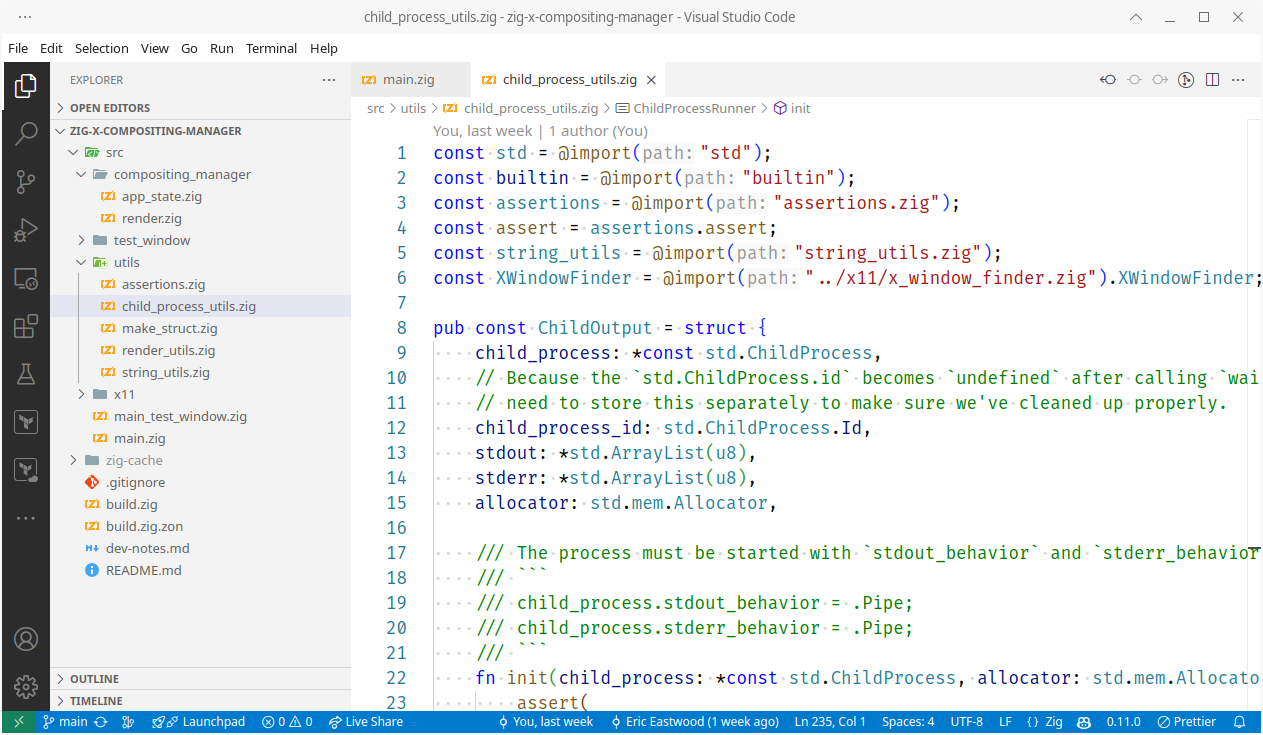Open GitLens Launchpad from status bar

198,722
